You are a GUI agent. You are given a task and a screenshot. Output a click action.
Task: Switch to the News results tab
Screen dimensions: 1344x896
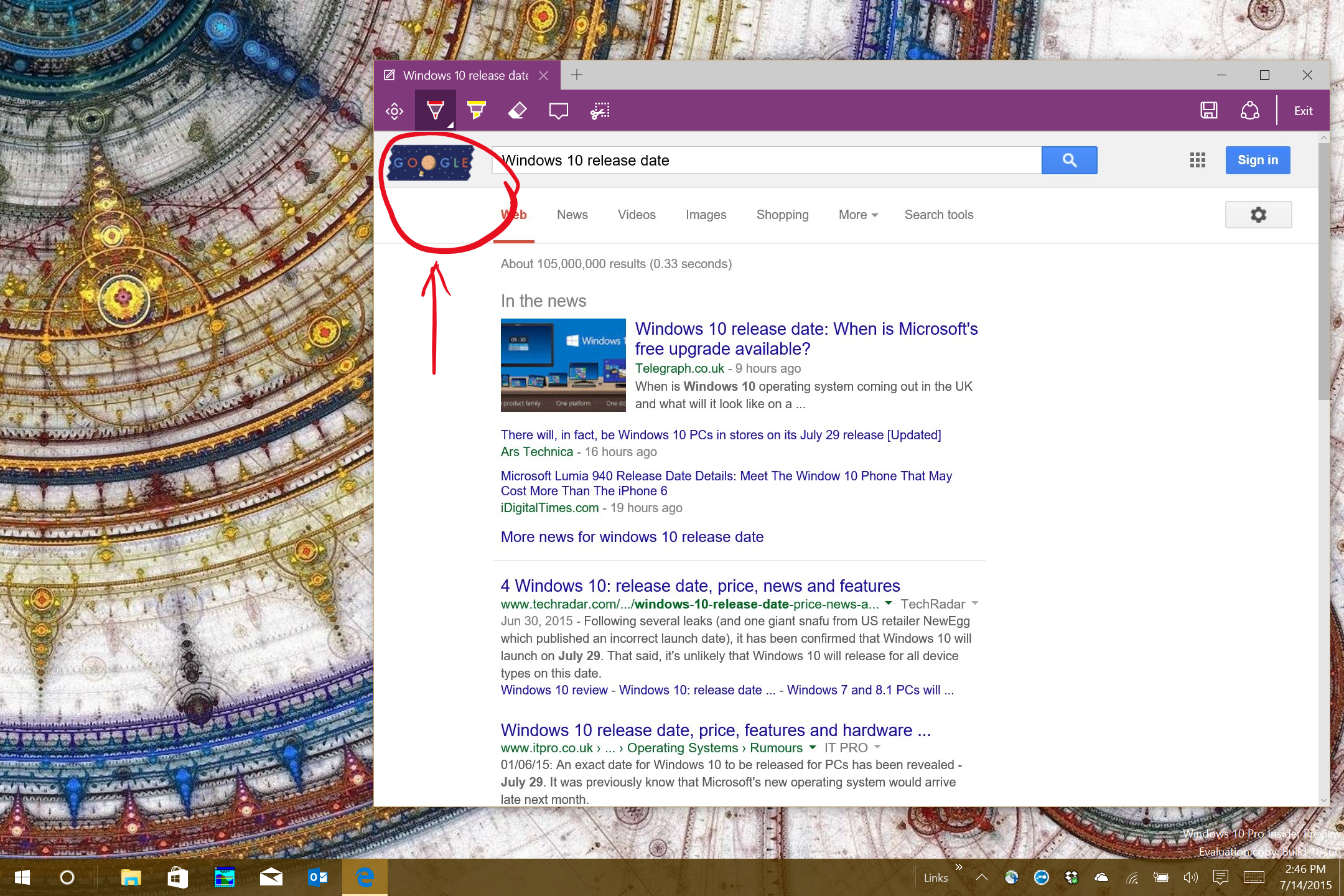point(572,215)
